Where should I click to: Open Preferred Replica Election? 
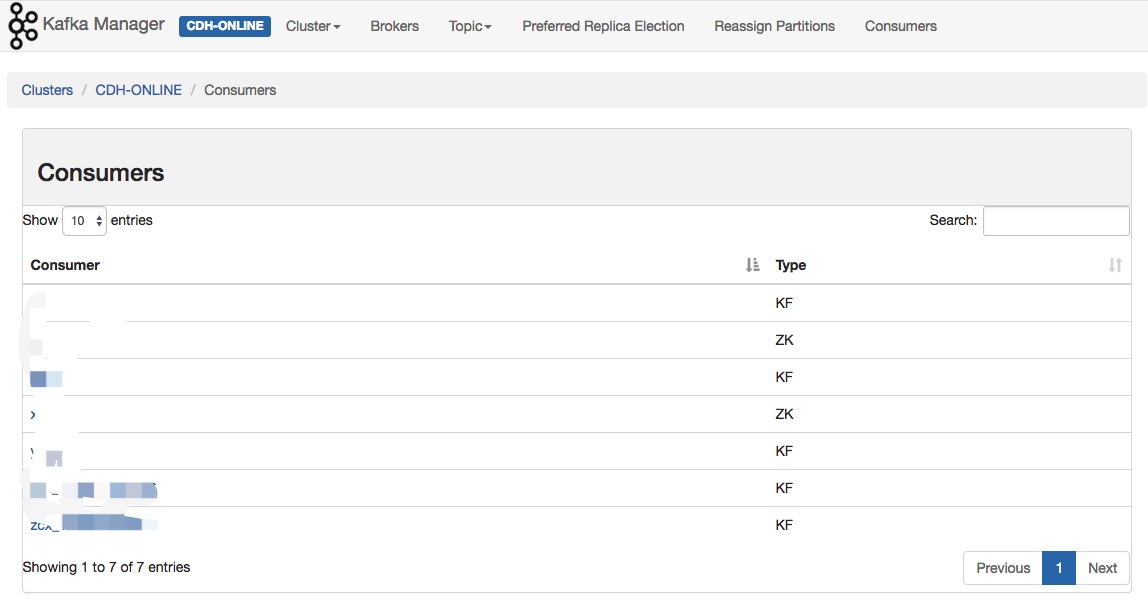point(603,26)
